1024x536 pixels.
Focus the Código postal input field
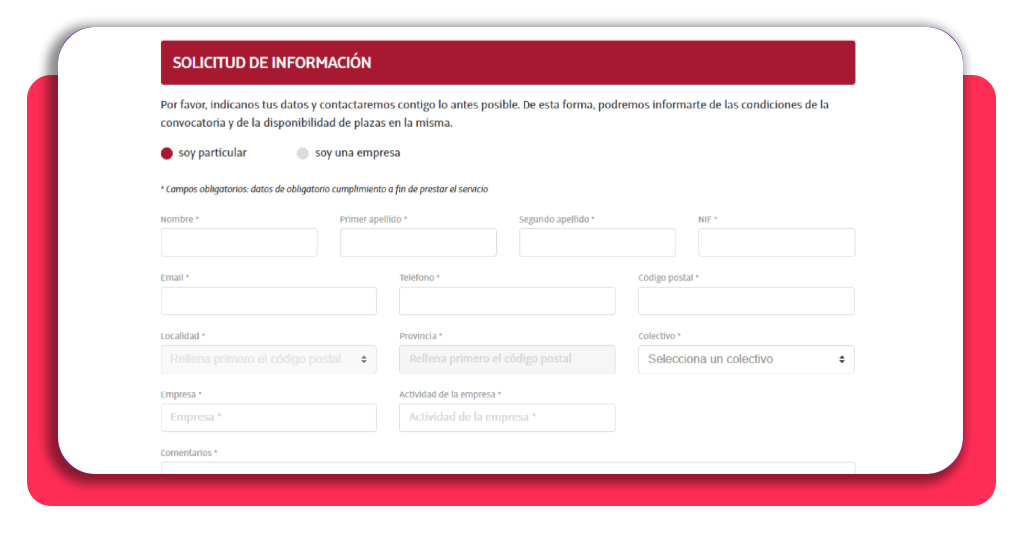(746, 301)
